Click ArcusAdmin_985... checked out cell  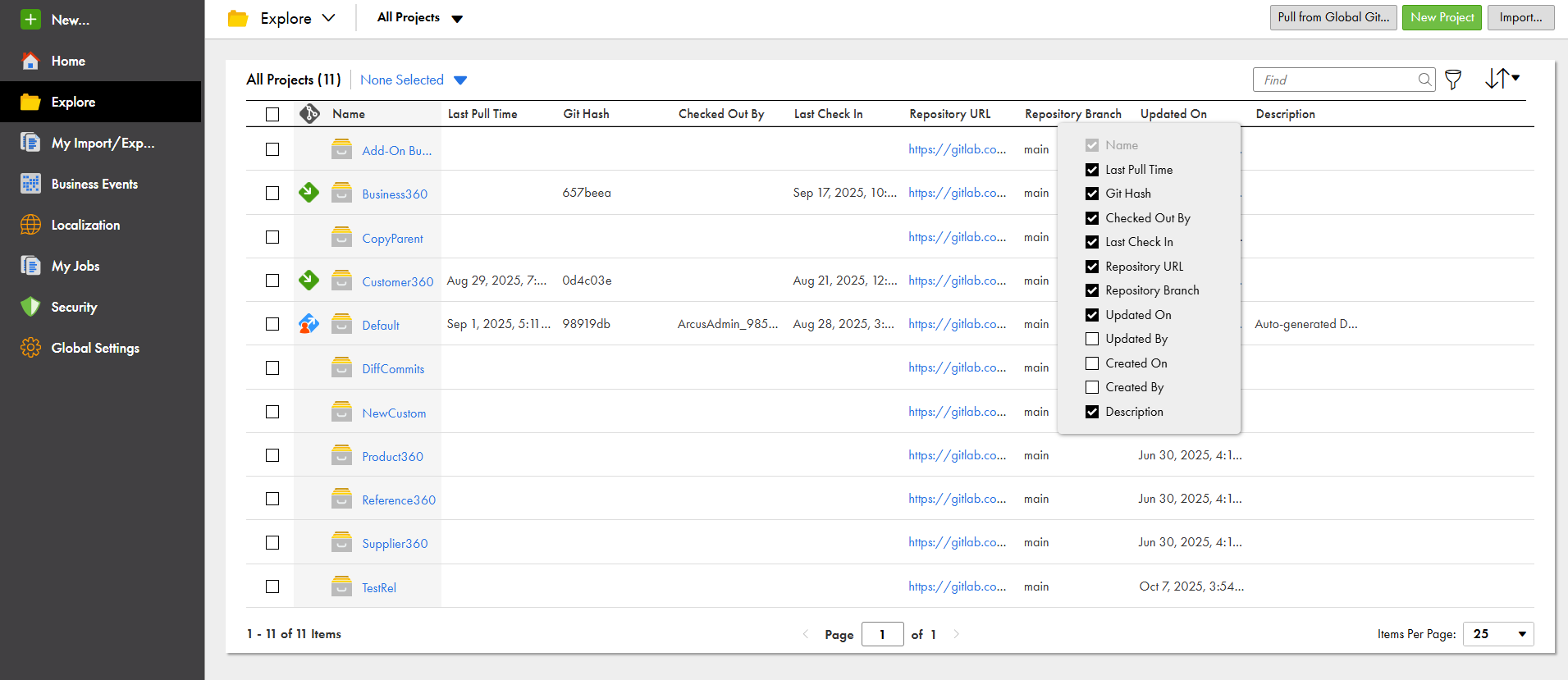pos(728,324)
